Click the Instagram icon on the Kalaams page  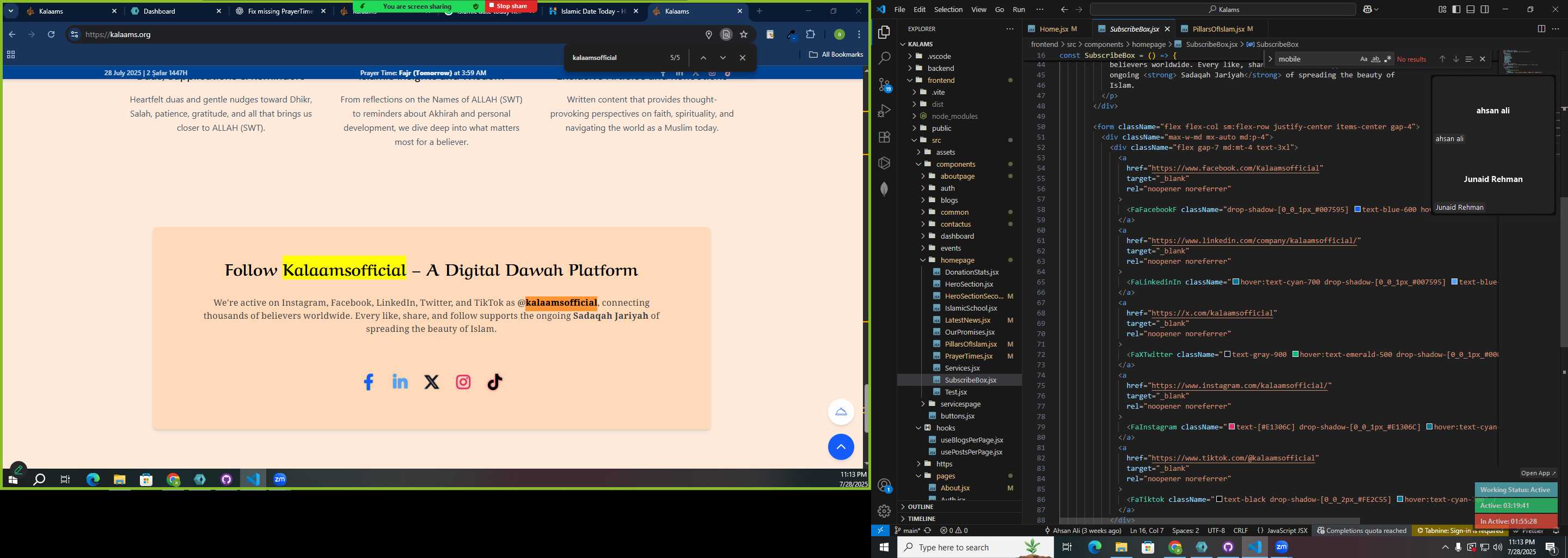pos(463,382)
